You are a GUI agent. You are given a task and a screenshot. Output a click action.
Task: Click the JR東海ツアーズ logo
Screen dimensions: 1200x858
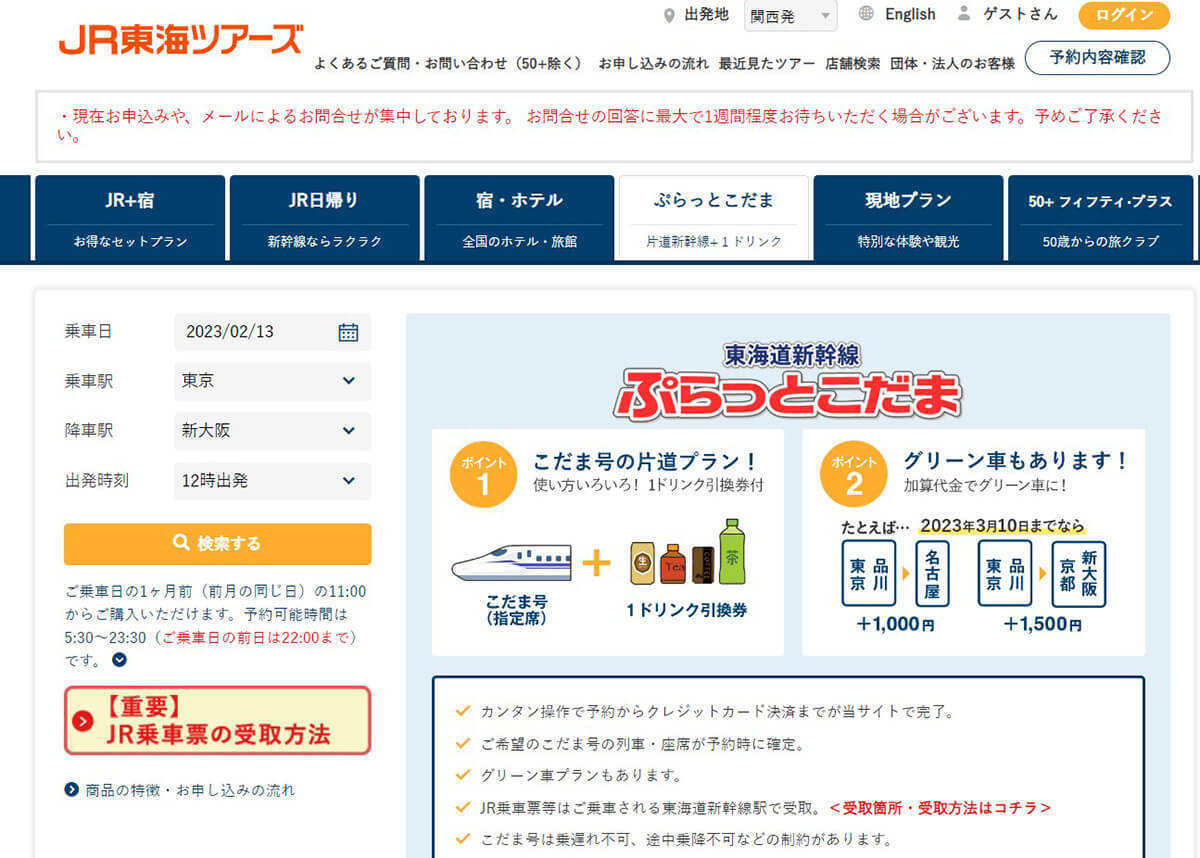[x=180, y=39]
